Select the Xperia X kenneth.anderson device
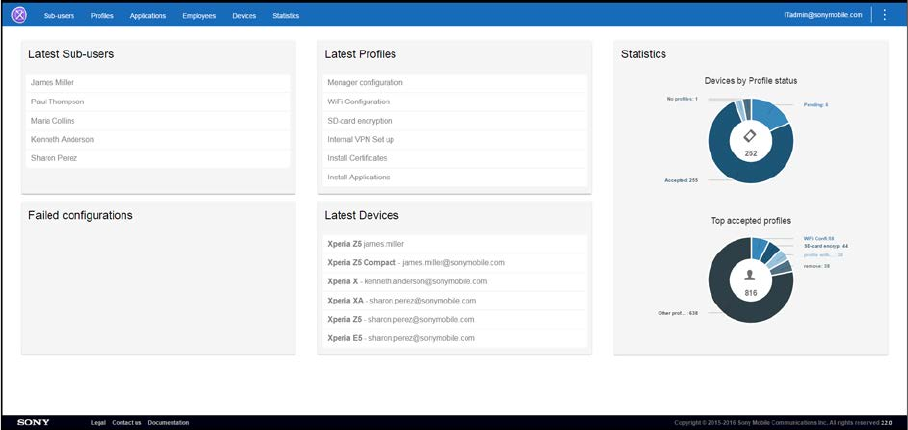908x430 pixels. point(455,281)
